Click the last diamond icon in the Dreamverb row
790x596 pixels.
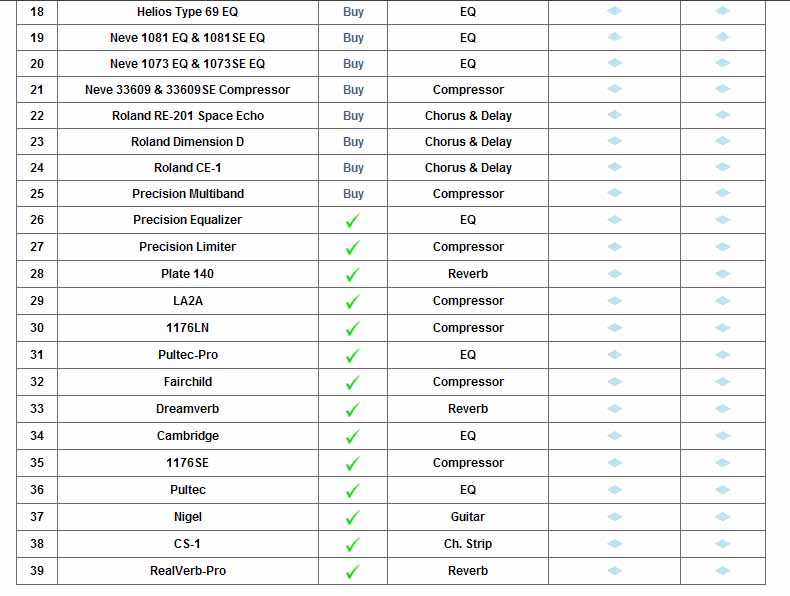tap(723, 409)
